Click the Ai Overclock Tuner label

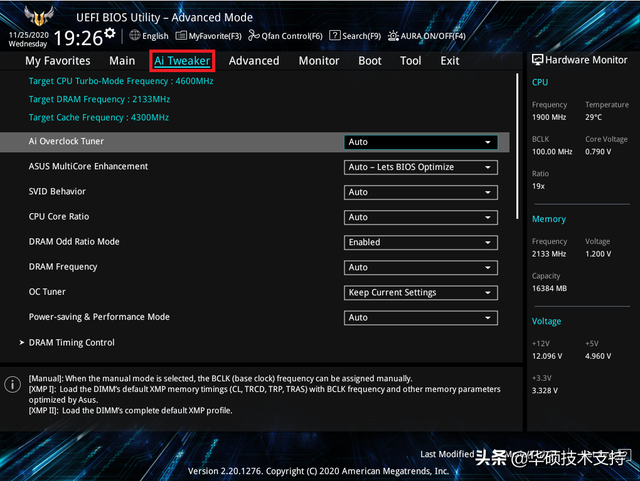(66, 141)
